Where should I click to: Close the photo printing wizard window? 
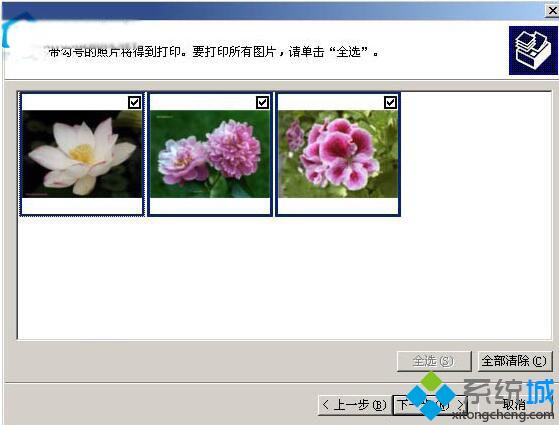click(x=552, y=11)
